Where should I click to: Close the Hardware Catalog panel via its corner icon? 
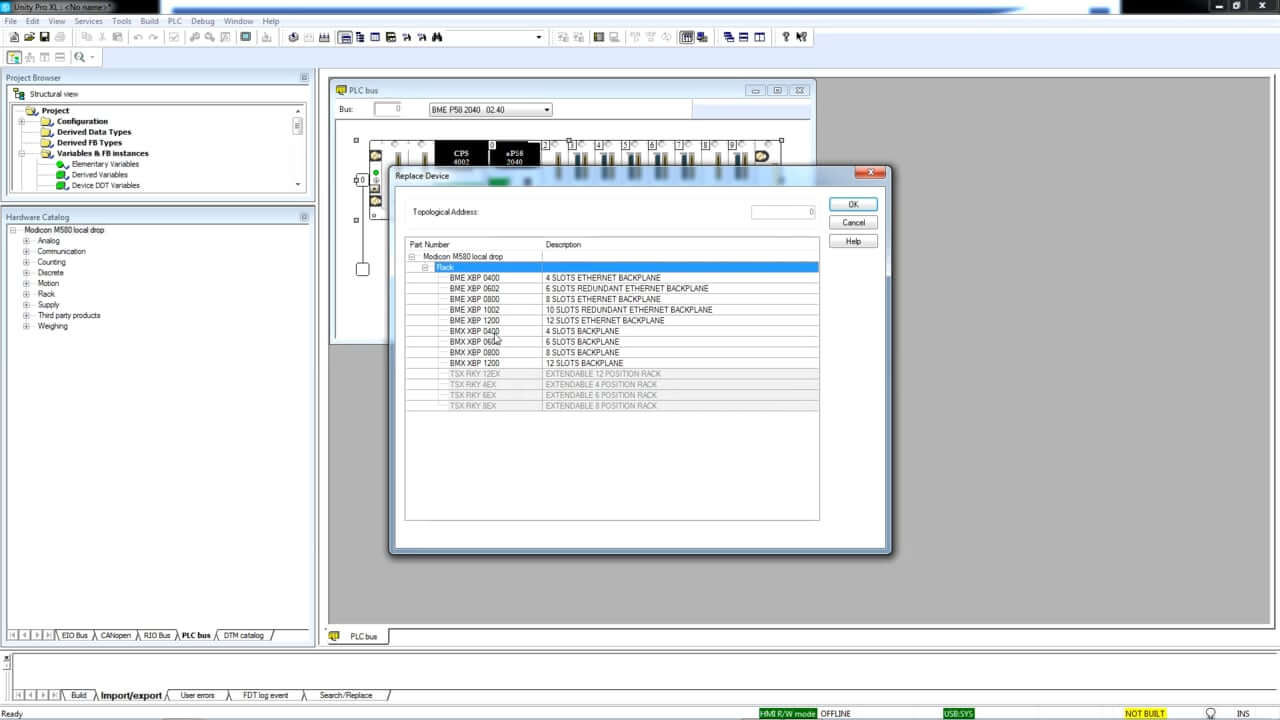click(x=304, y=217)
